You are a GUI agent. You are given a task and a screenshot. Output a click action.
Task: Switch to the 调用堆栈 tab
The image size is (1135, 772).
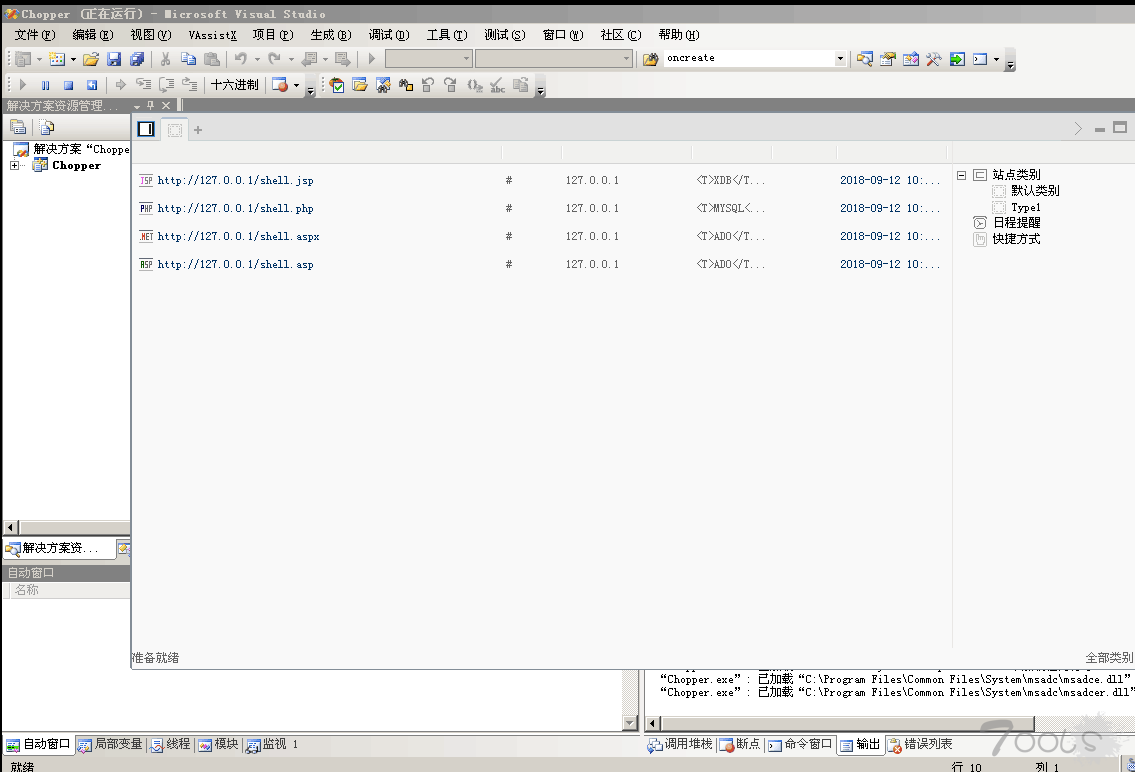[x=680, y=745]
